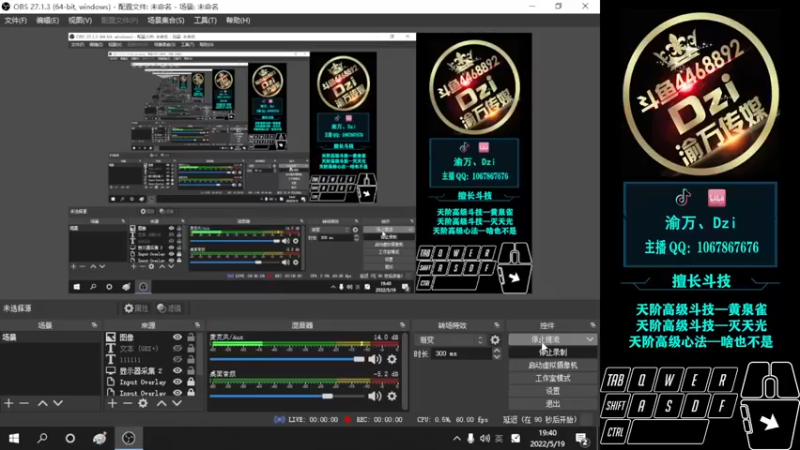Open the 编辑(E) menu
The image size is (800, 450).
pyautogui.click(x=47, y=20)
